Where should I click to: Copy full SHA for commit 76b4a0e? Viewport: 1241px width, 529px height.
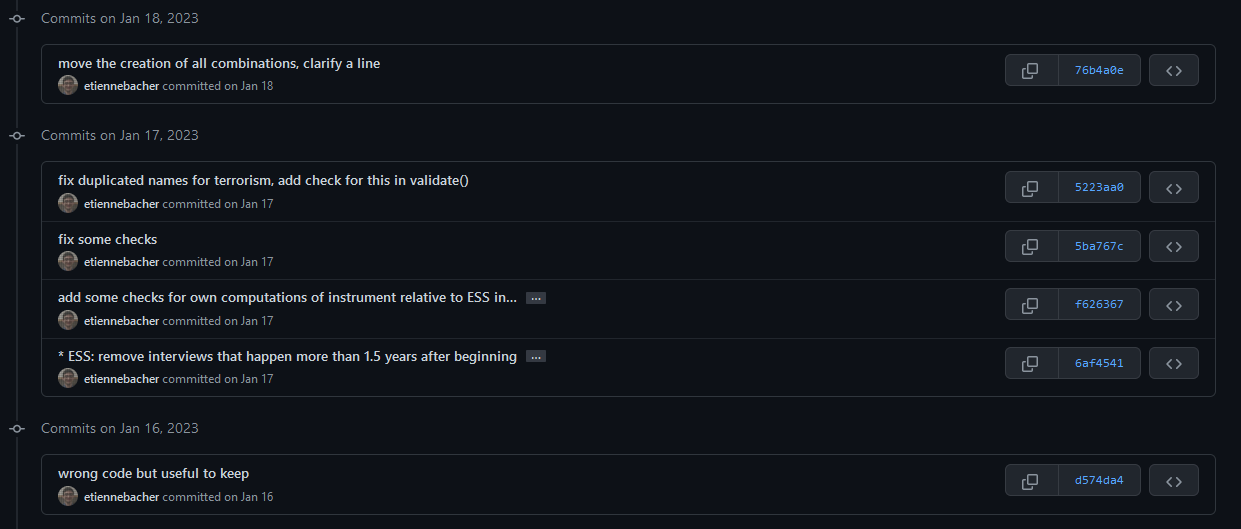[1031, 70]
